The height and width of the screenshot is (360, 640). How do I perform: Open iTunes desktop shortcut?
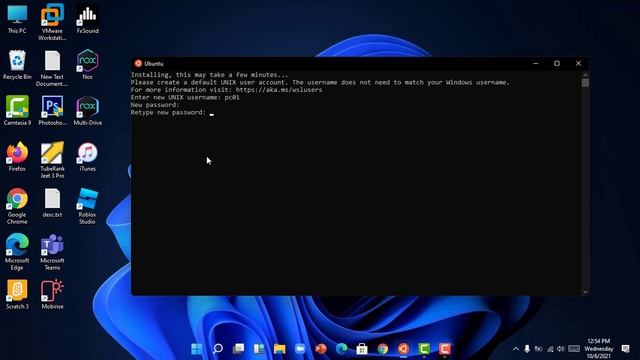87,157
